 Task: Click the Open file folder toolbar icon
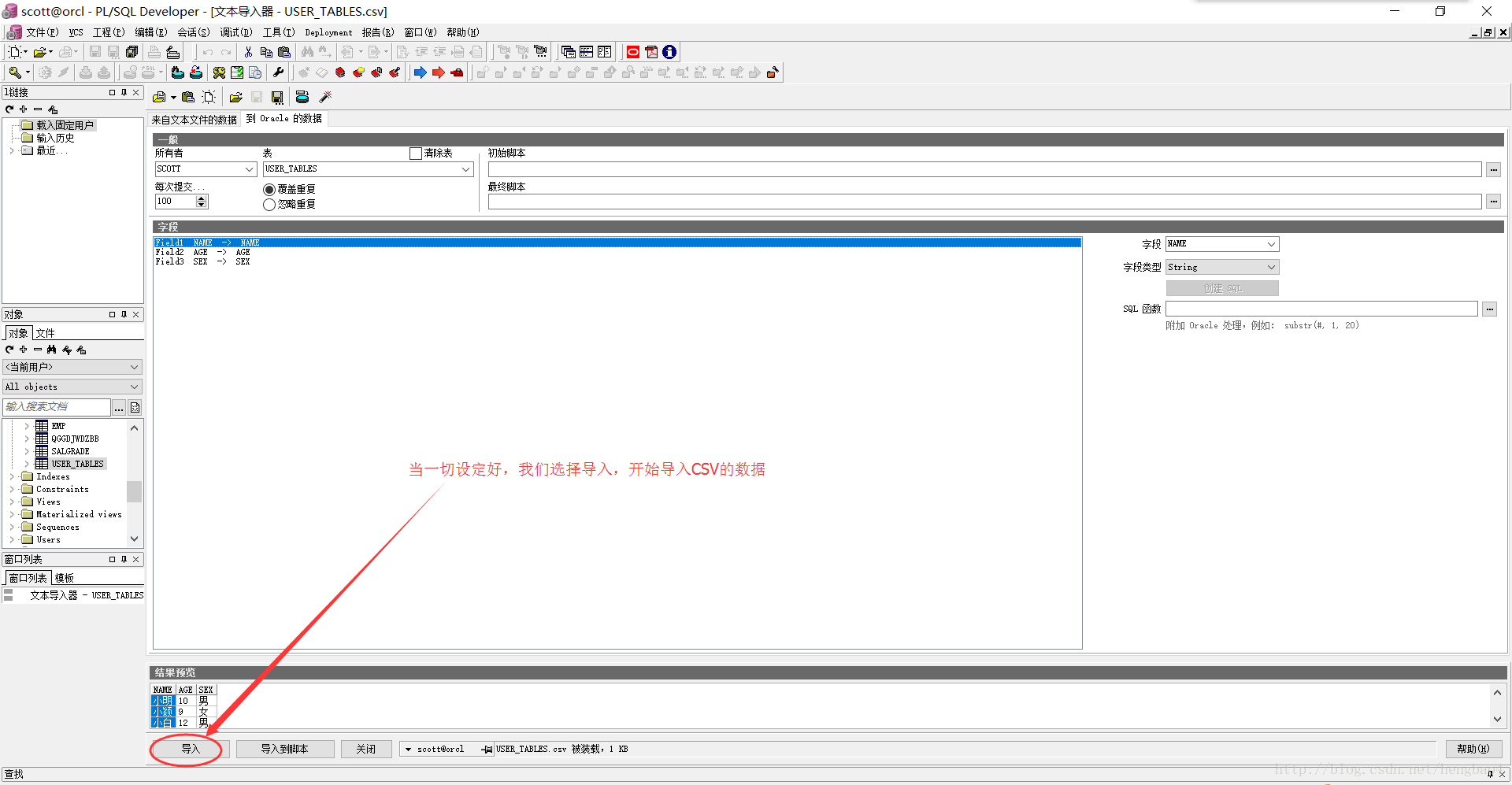39,52
